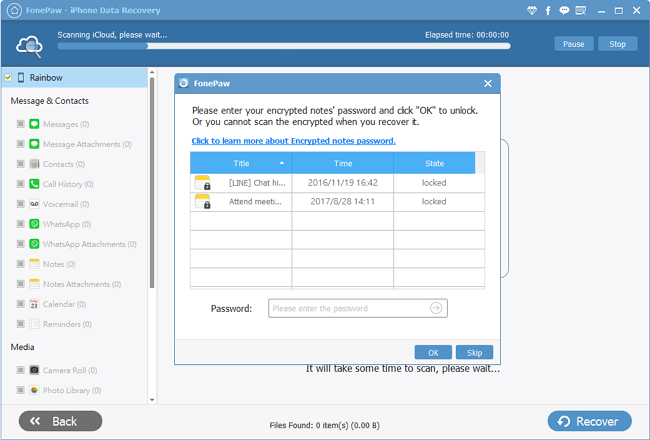Click the chat feedback bubble icon

coord(564,10)
